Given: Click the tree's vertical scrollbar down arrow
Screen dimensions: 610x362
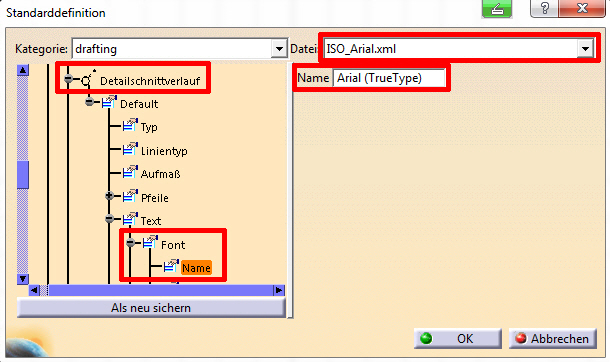Looking at the screenshot, I should [23, 279].
